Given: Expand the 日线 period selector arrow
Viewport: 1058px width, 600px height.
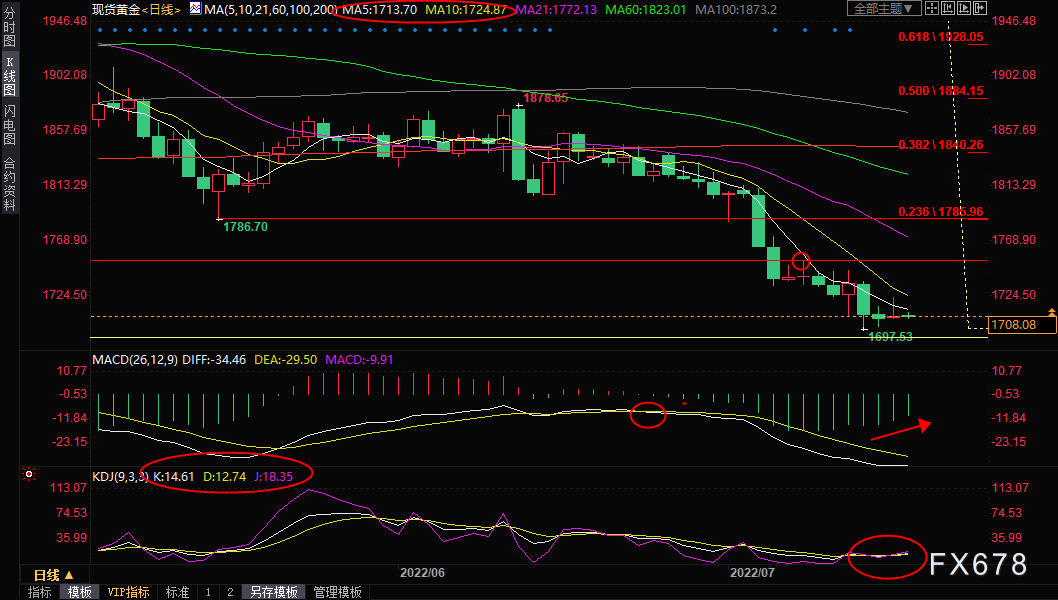Looking at the screenshot, I should point(69,575).
